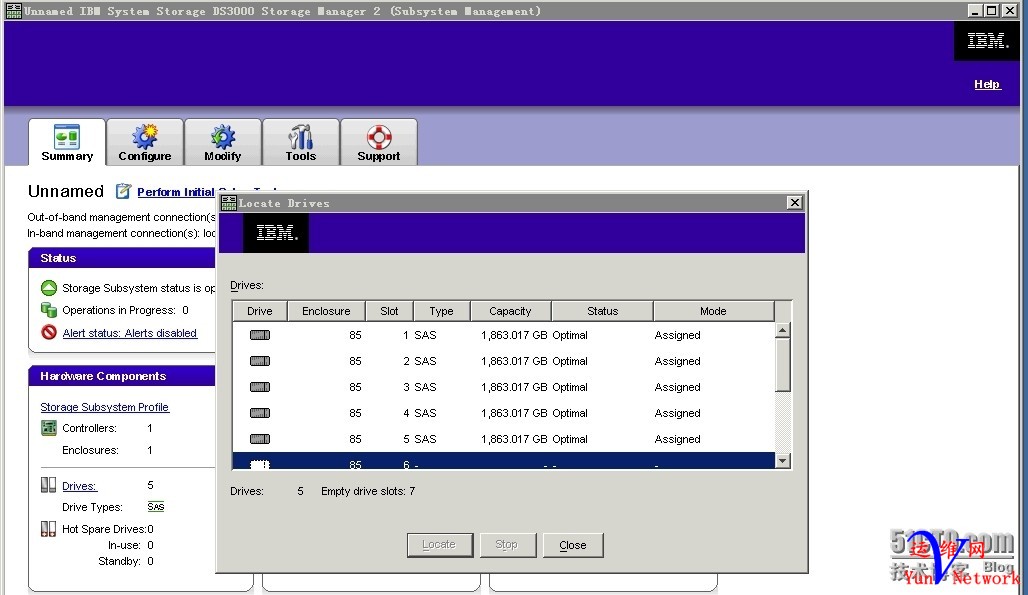Viewport: 1028px width, 595px height.
Task: Click the drives list scrollbar thumb
Action: tap(782, 364)
